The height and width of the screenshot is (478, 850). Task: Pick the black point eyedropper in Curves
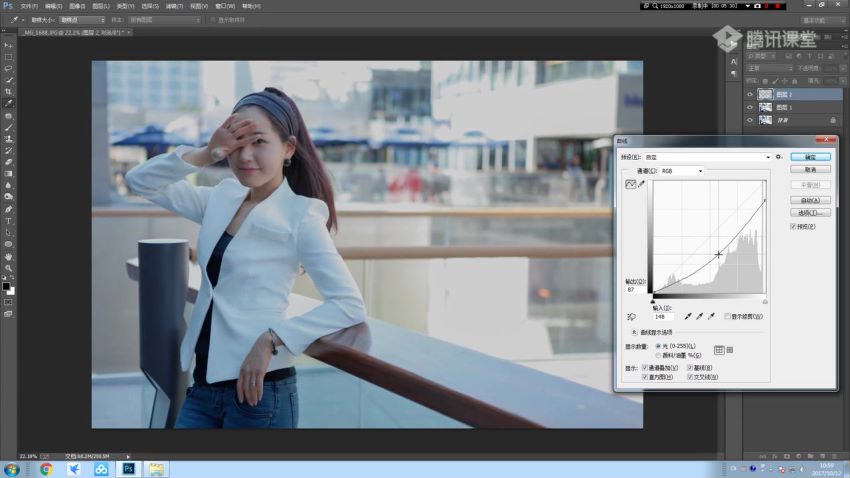coord(688,316)
